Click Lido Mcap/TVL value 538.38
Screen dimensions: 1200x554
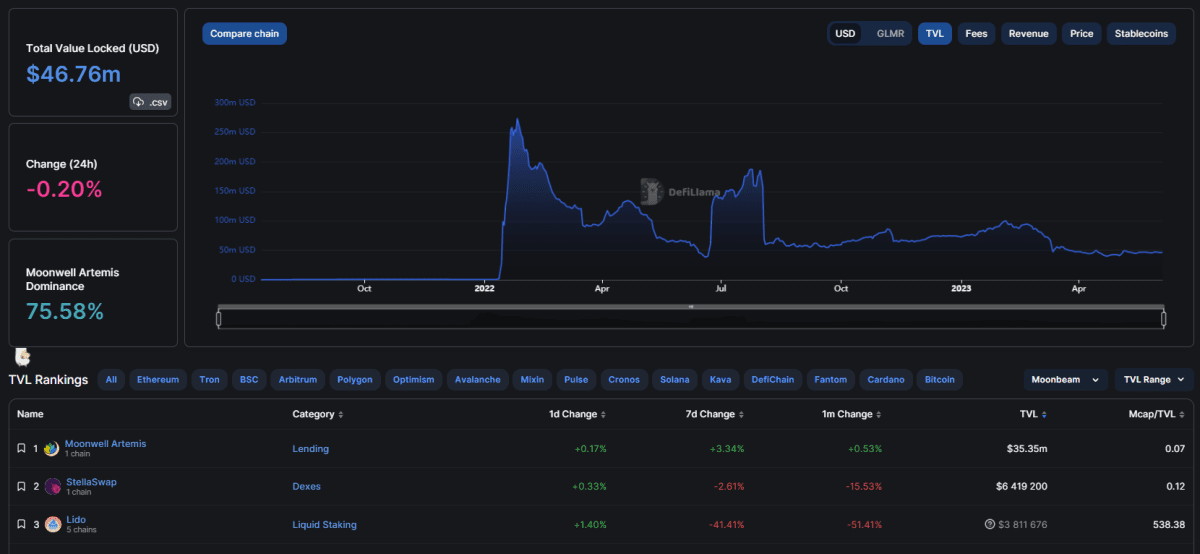coord(1170,524)
